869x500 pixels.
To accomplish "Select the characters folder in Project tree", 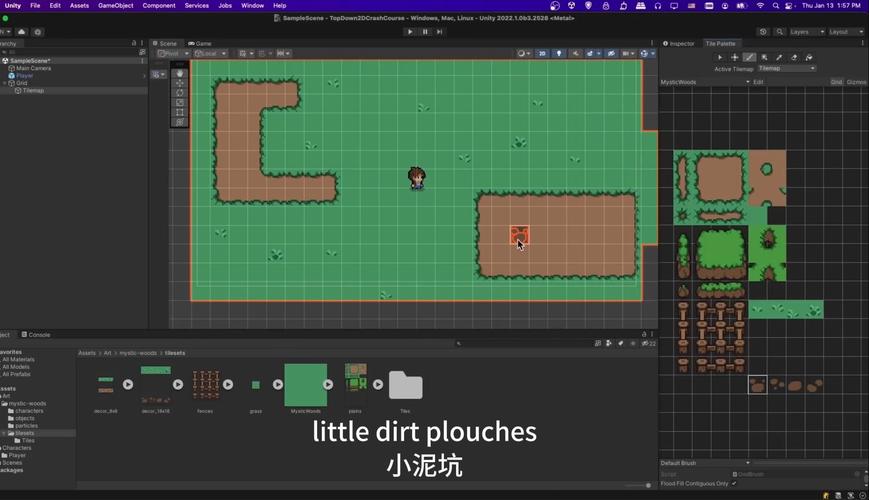I will 29,411.
